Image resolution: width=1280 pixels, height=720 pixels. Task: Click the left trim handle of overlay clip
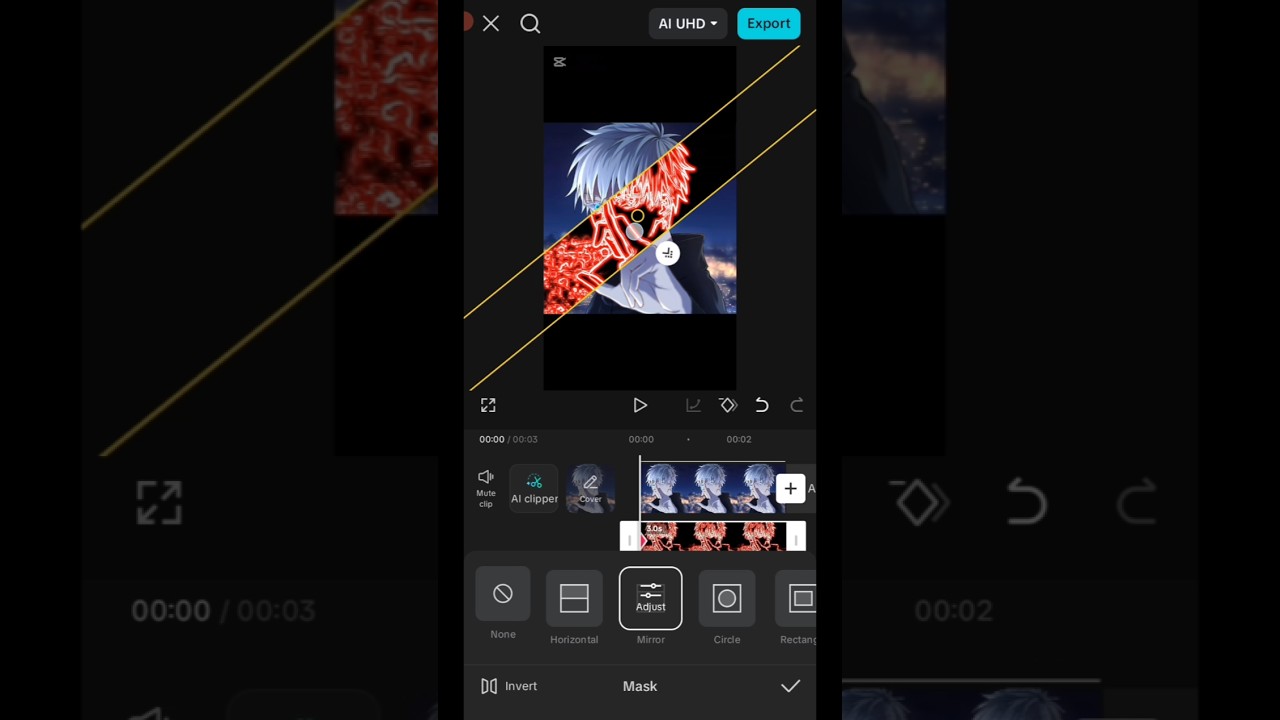[x=630, y=537]
